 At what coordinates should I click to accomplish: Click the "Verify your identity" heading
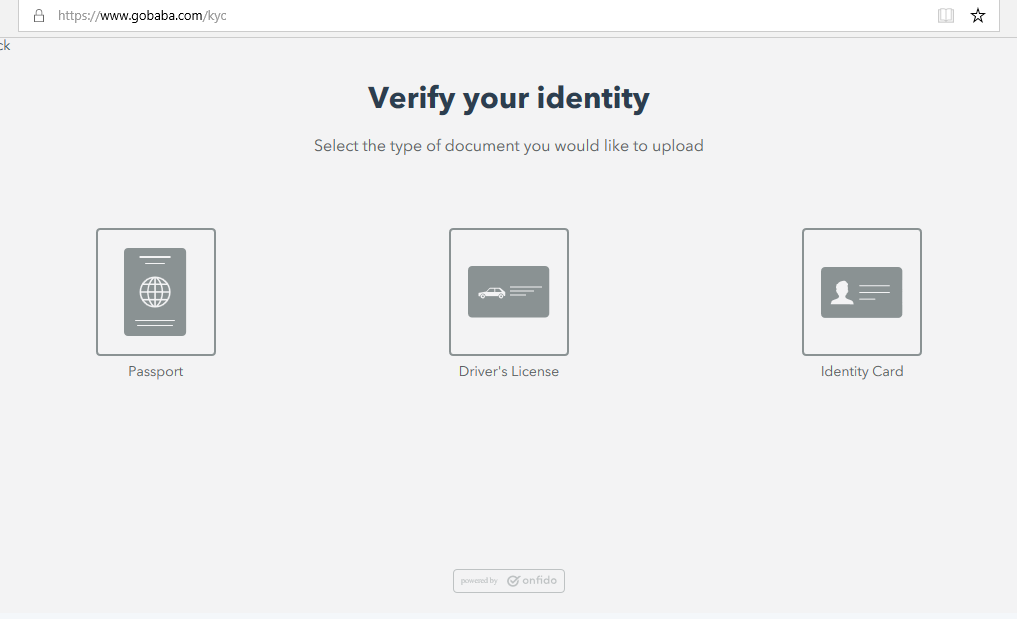(x=508, y=98)
